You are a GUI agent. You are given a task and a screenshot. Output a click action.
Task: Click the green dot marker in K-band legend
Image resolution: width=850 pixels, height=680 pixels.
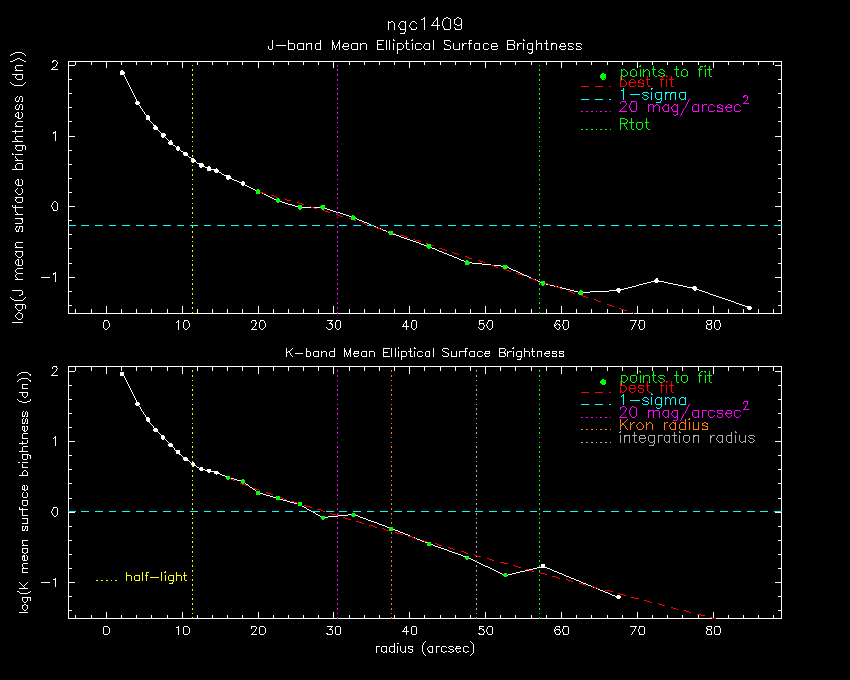point(602,382)
